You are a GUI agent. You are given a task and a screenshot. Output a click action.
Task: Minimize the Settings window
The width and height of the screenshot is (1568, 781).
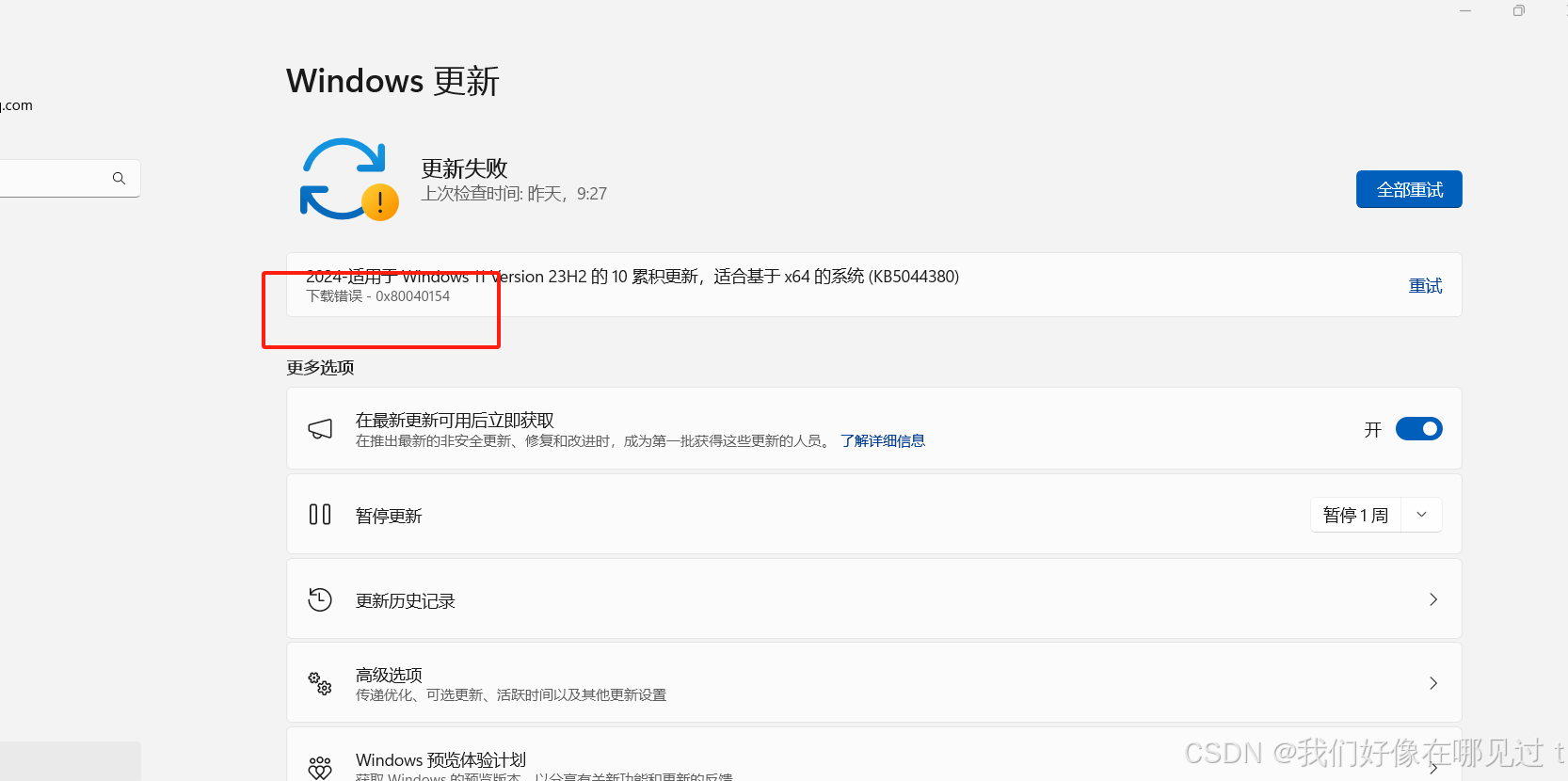pos(1465,11)
